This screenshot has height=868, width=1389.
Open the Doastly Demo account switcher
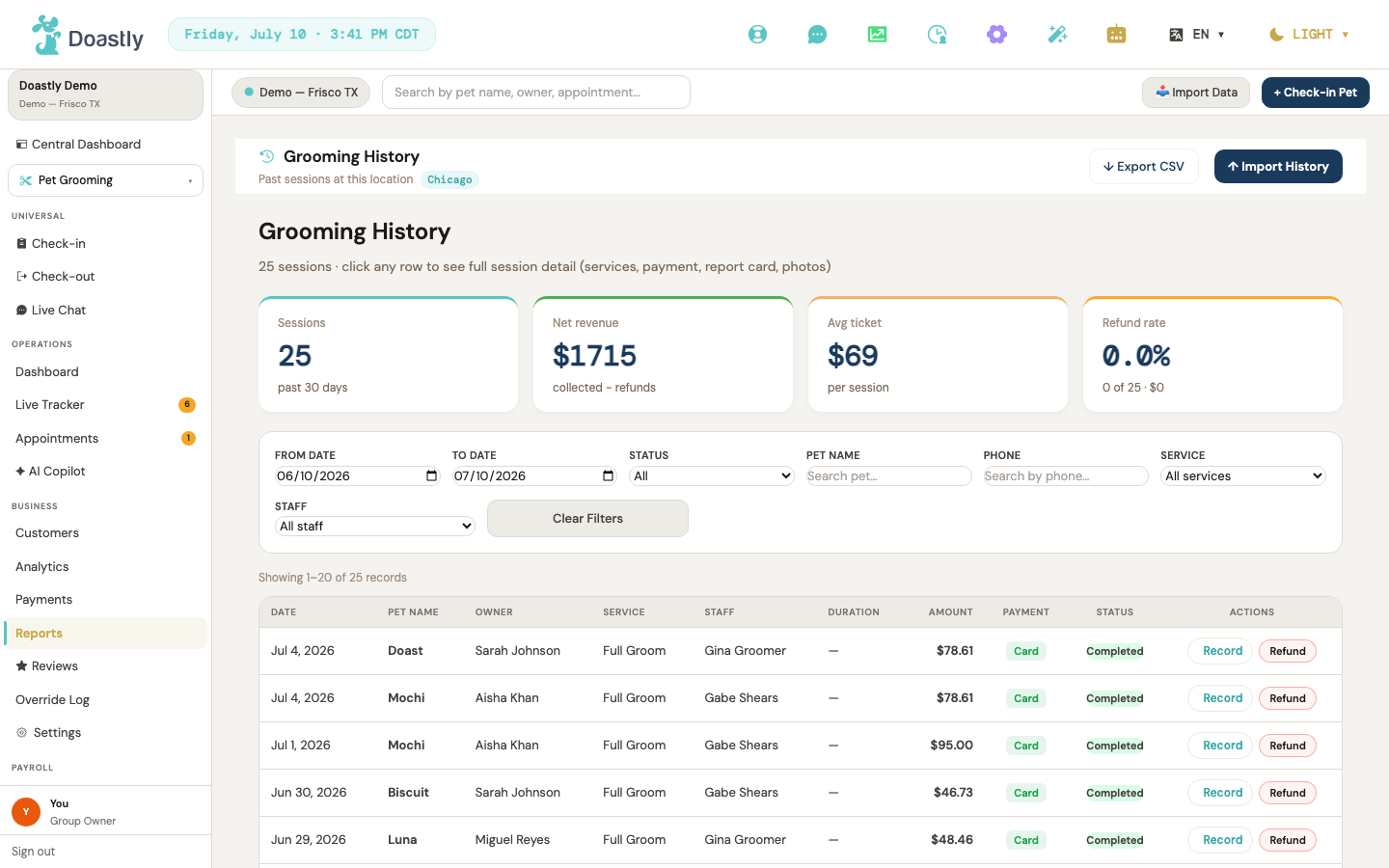point(105,95)
